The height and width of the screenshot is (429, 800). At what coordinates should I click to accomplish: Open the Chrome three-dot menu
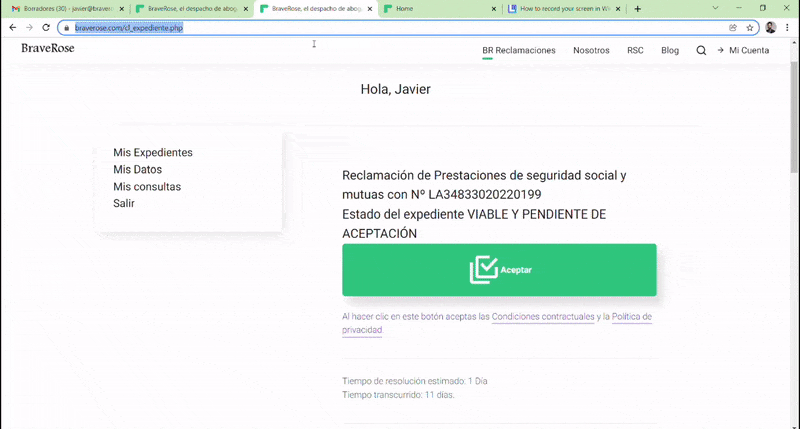788,28
